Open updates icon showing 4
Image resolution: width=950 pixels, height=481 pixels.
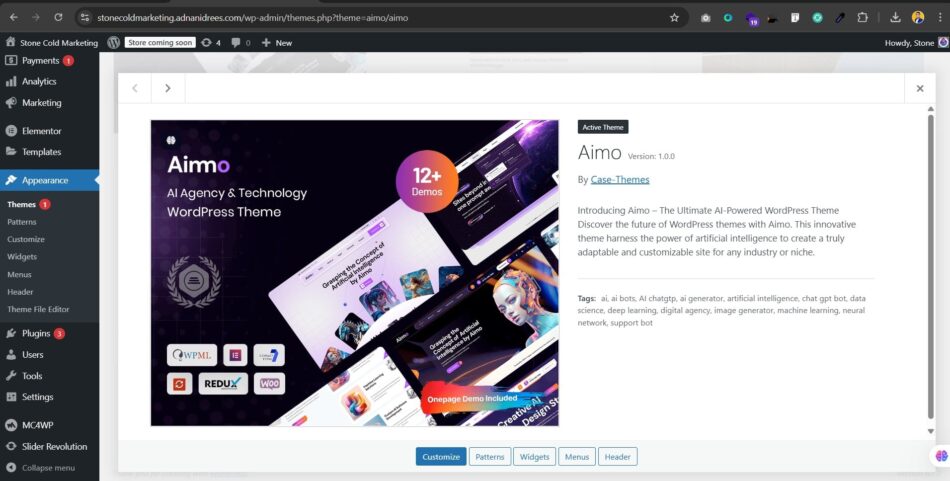pyautogui.click(x=211, y=42)
